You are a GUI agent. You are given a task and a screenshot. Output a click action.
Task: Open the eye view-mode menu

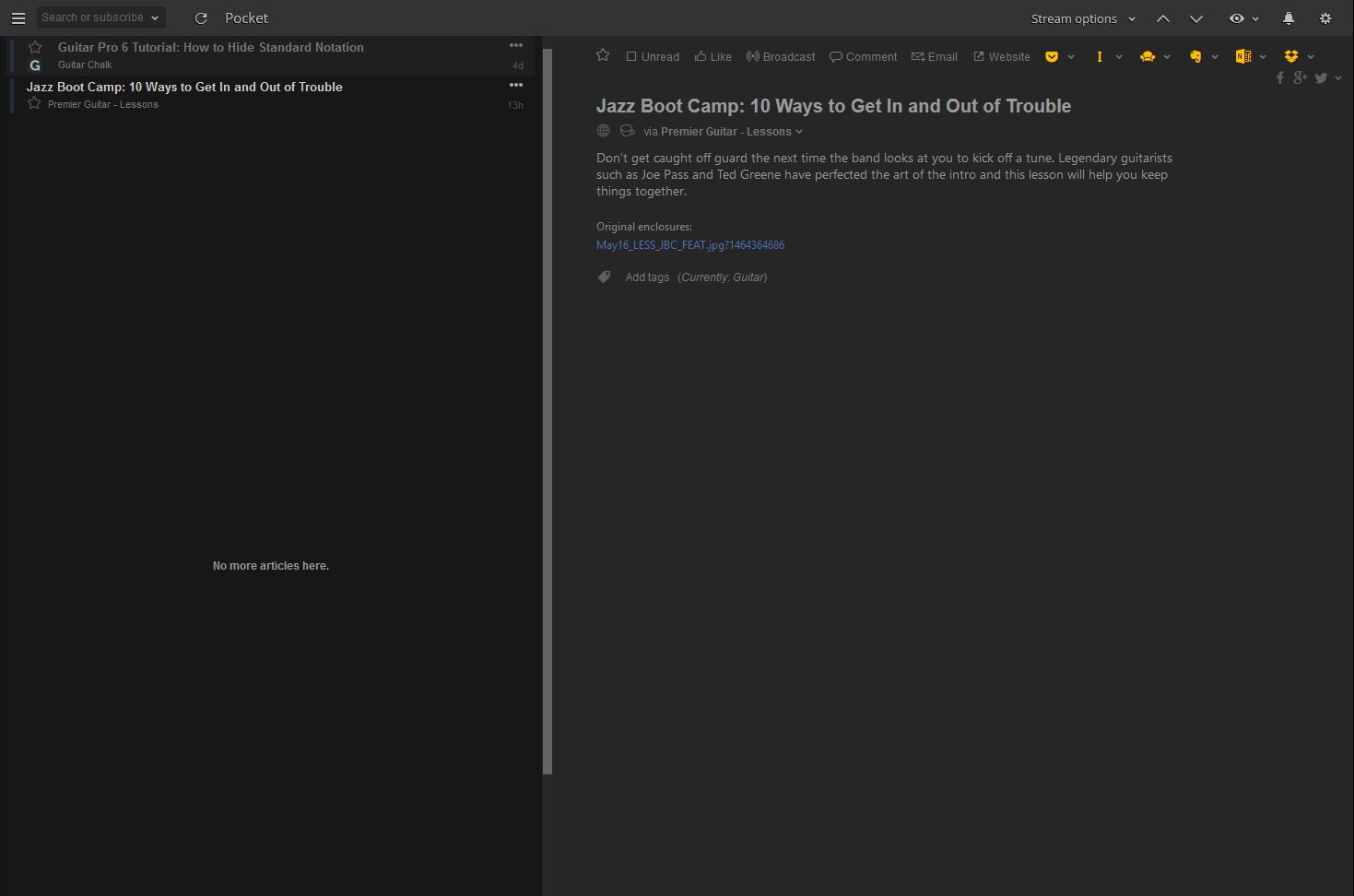1243,18
